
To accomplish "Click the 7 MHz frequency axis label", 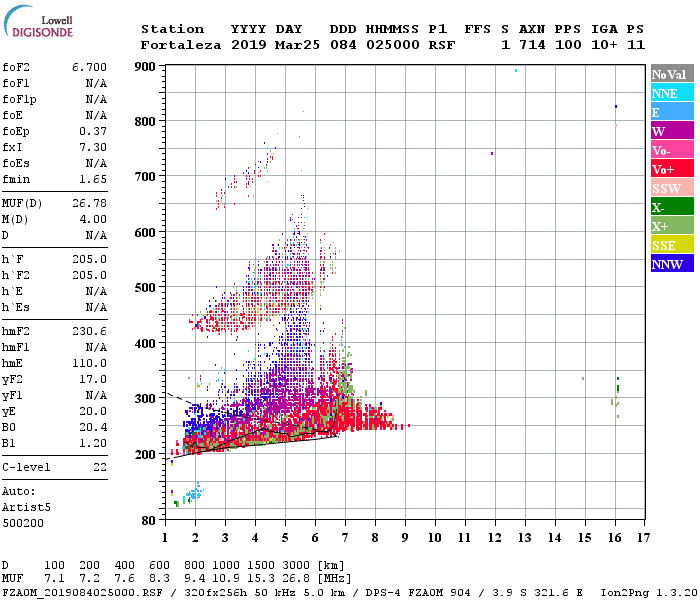I will [345, 538].
